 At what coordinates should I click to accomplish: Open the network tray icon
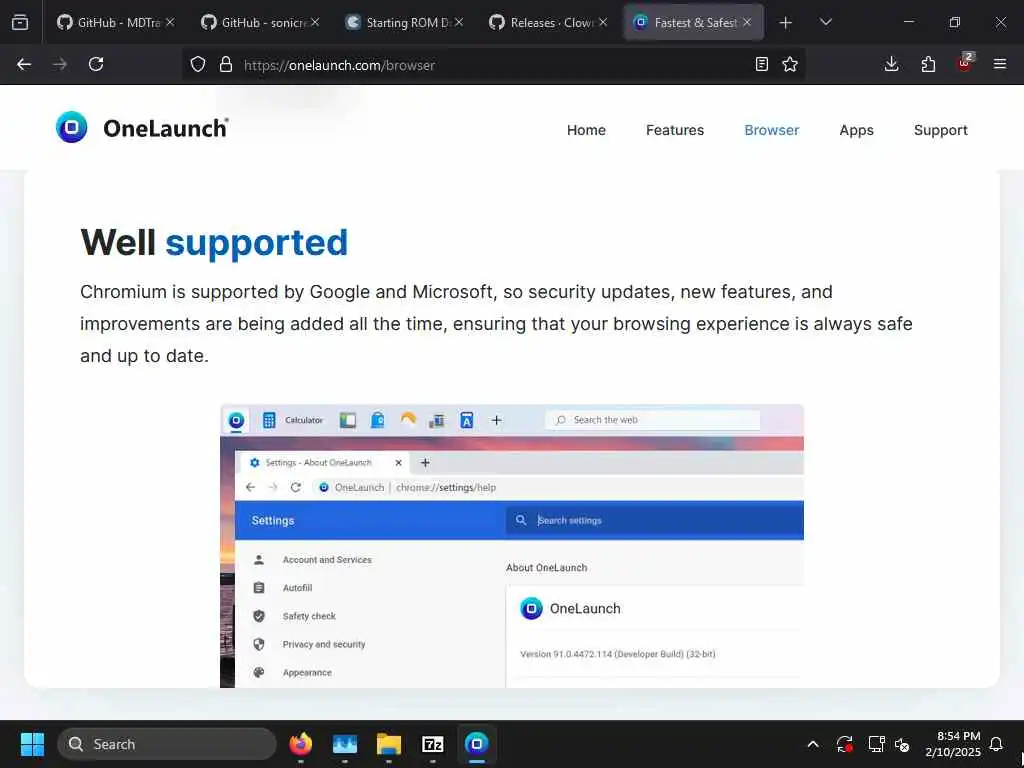[876, 744]
